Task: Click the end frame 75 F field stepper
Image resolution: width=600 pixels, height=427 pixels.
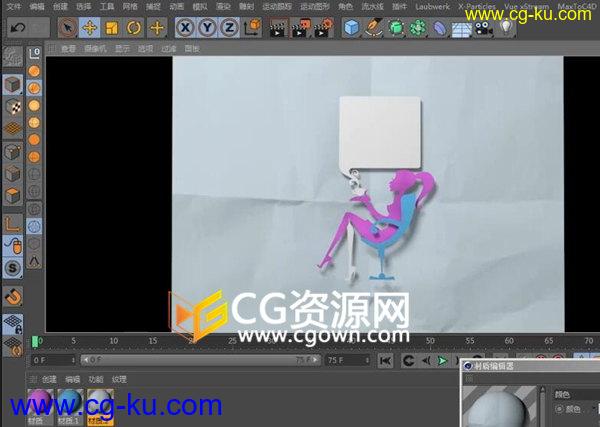Action: (367, 360)
